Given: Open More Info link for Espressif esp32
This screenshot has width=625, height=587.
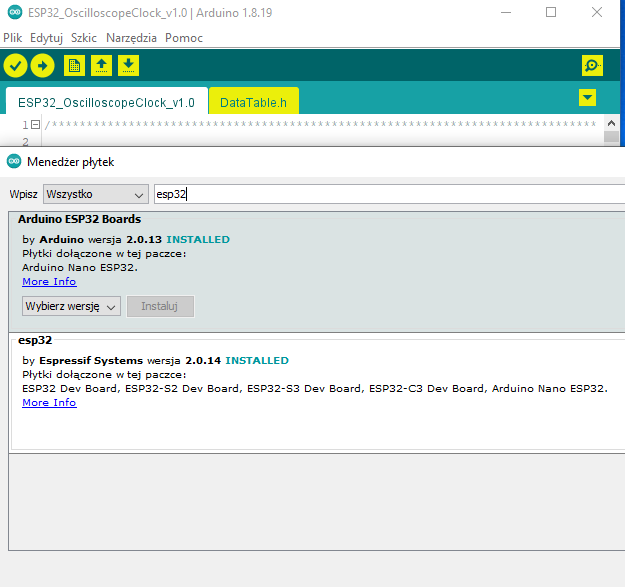Looking at the screenshot, I should click(x=49, y=403).
